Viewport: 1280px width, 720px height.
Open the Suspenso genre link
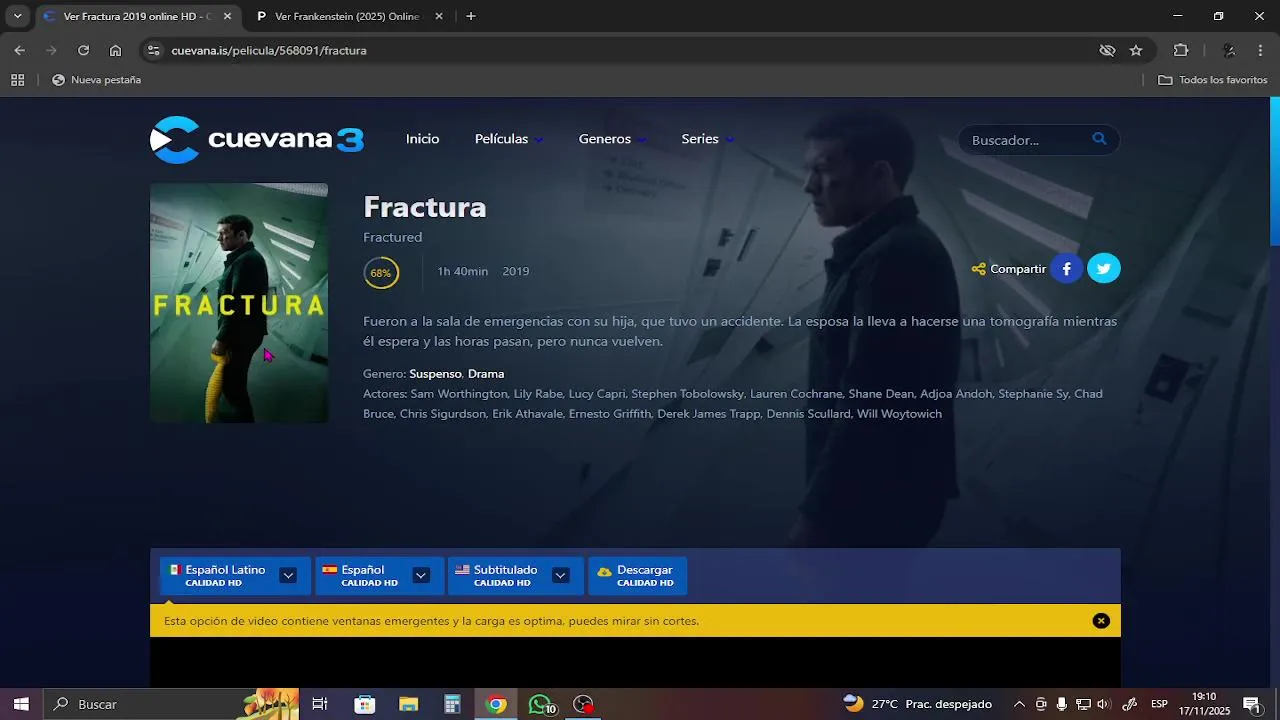(x=435, y=374)
